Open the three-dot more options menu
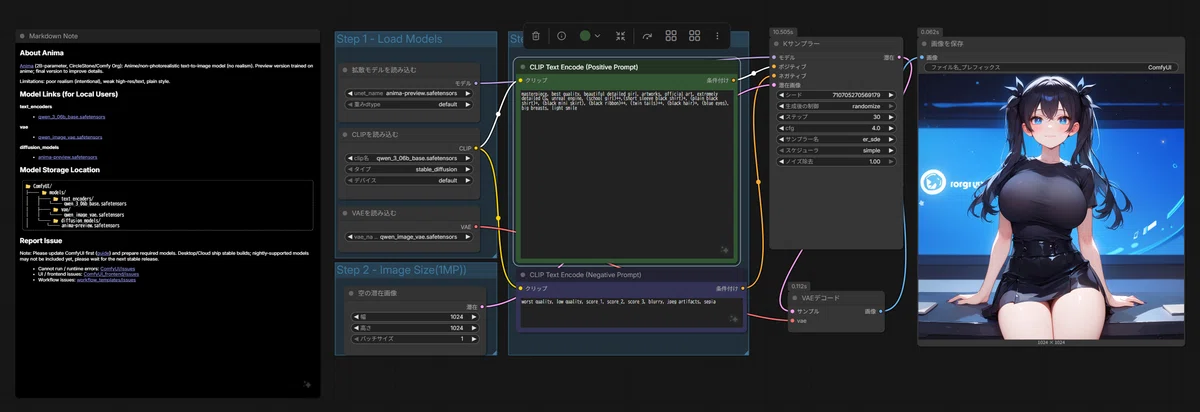 click(x=716, y=36)
